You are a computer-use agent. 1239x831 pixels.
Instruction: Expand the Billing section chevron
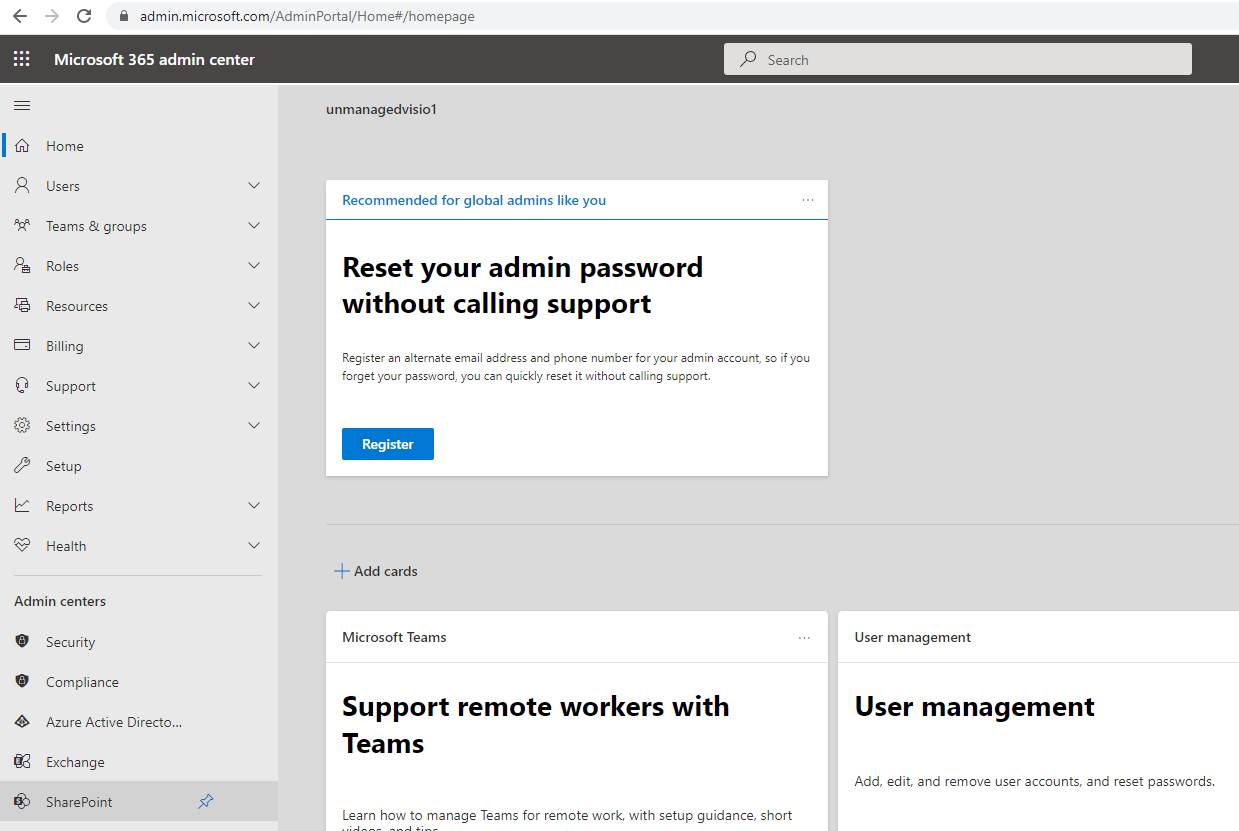coord(254,345)
